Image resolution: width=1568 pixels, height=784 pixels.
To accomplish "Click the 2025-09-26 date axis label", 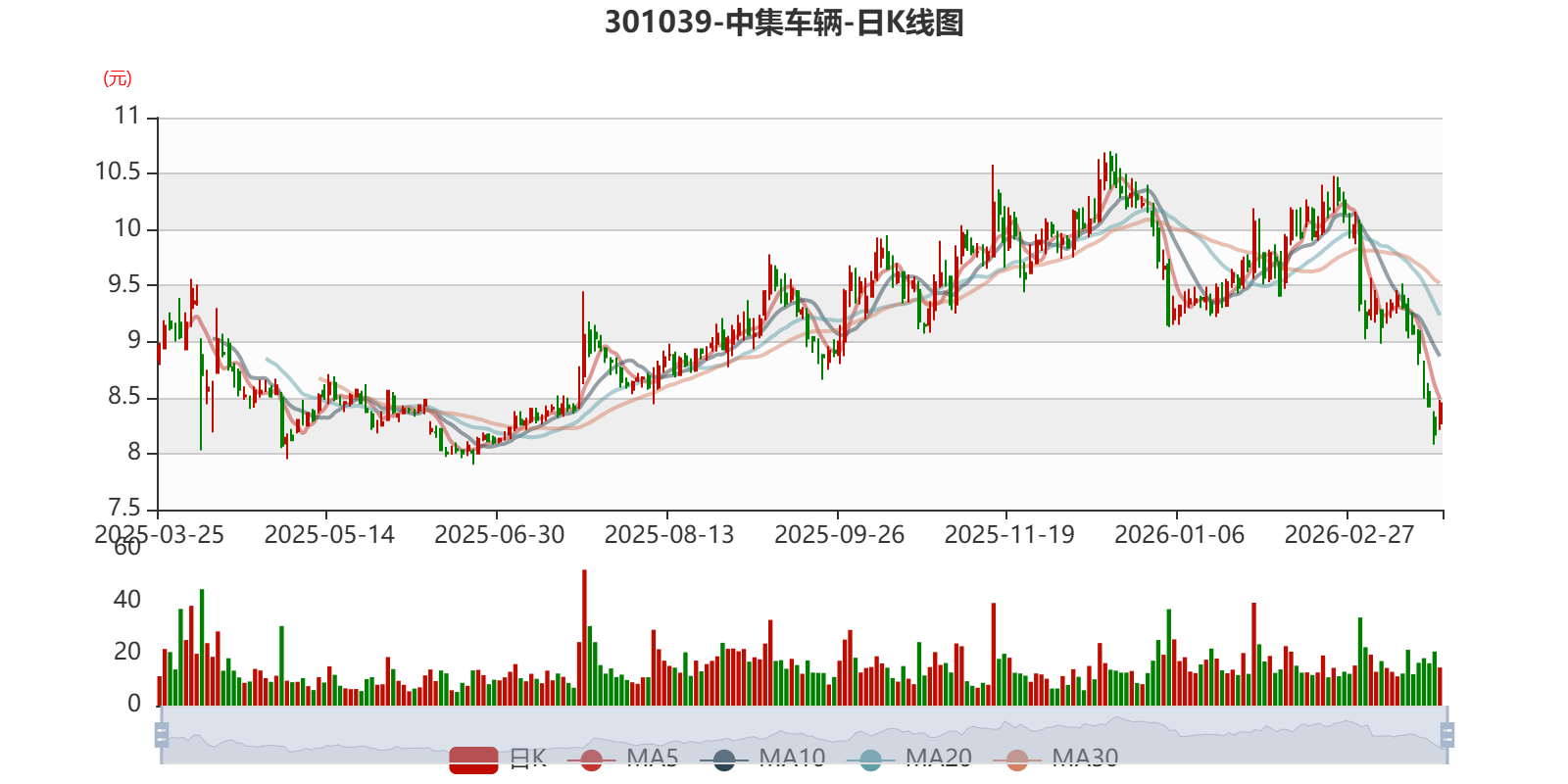I will [x=839, y=535].
